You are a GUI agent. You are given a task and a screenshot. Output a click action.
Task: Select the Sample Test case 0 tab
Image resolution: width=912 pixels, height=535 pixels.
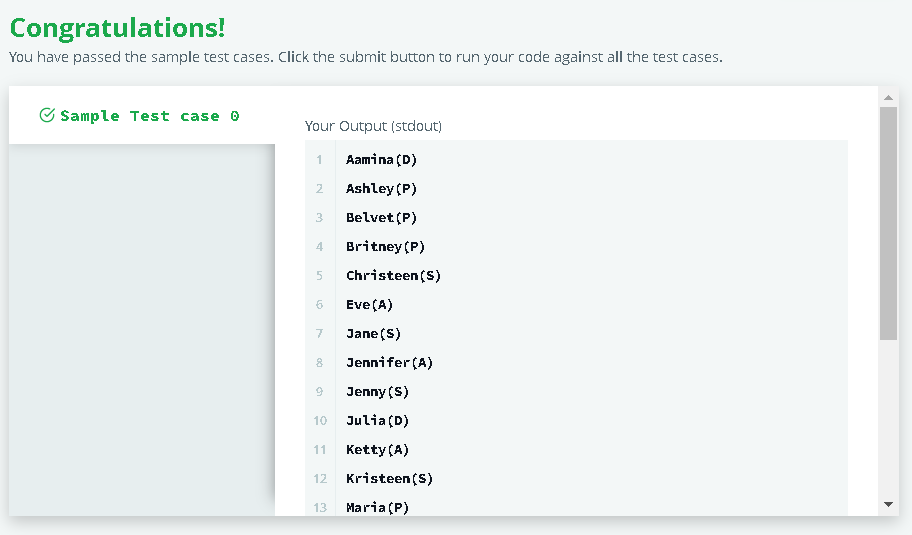pos(141,116)
